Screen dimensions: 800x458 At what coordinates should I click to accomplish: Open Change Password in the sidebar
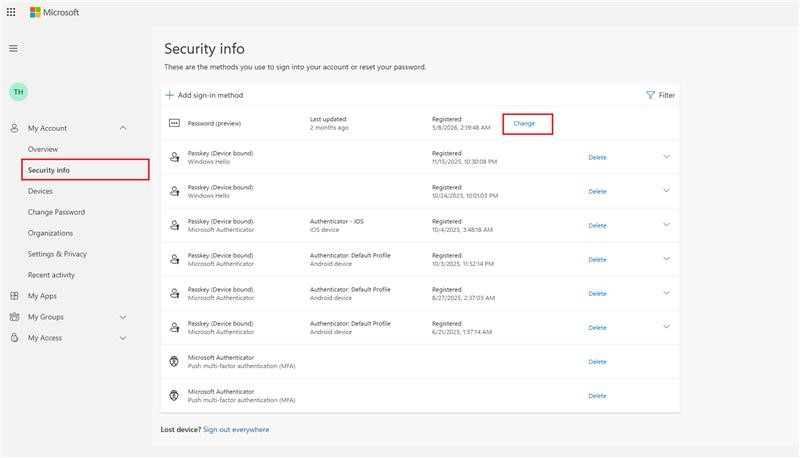coord(56,212)
